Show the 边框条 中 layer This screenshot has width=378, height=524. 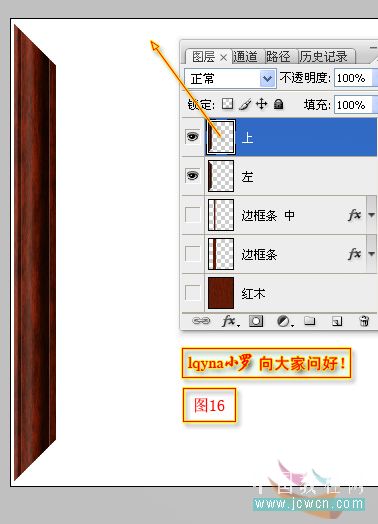click(193, 215)
